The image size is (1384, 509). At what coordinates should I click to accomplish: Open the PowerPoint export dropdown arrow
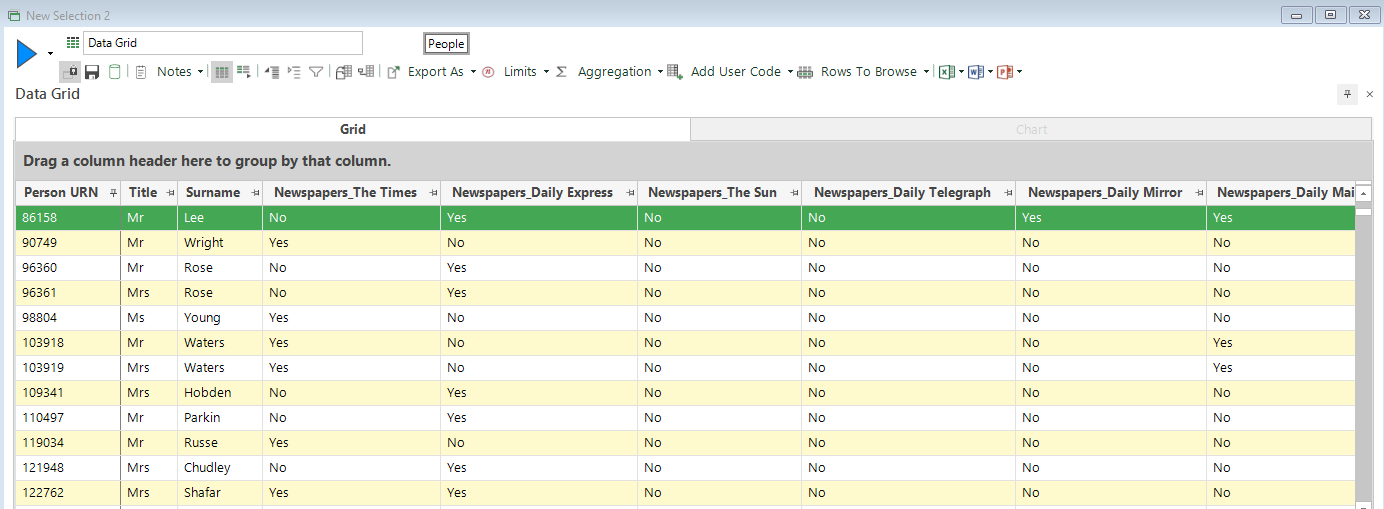point(1019,72)
